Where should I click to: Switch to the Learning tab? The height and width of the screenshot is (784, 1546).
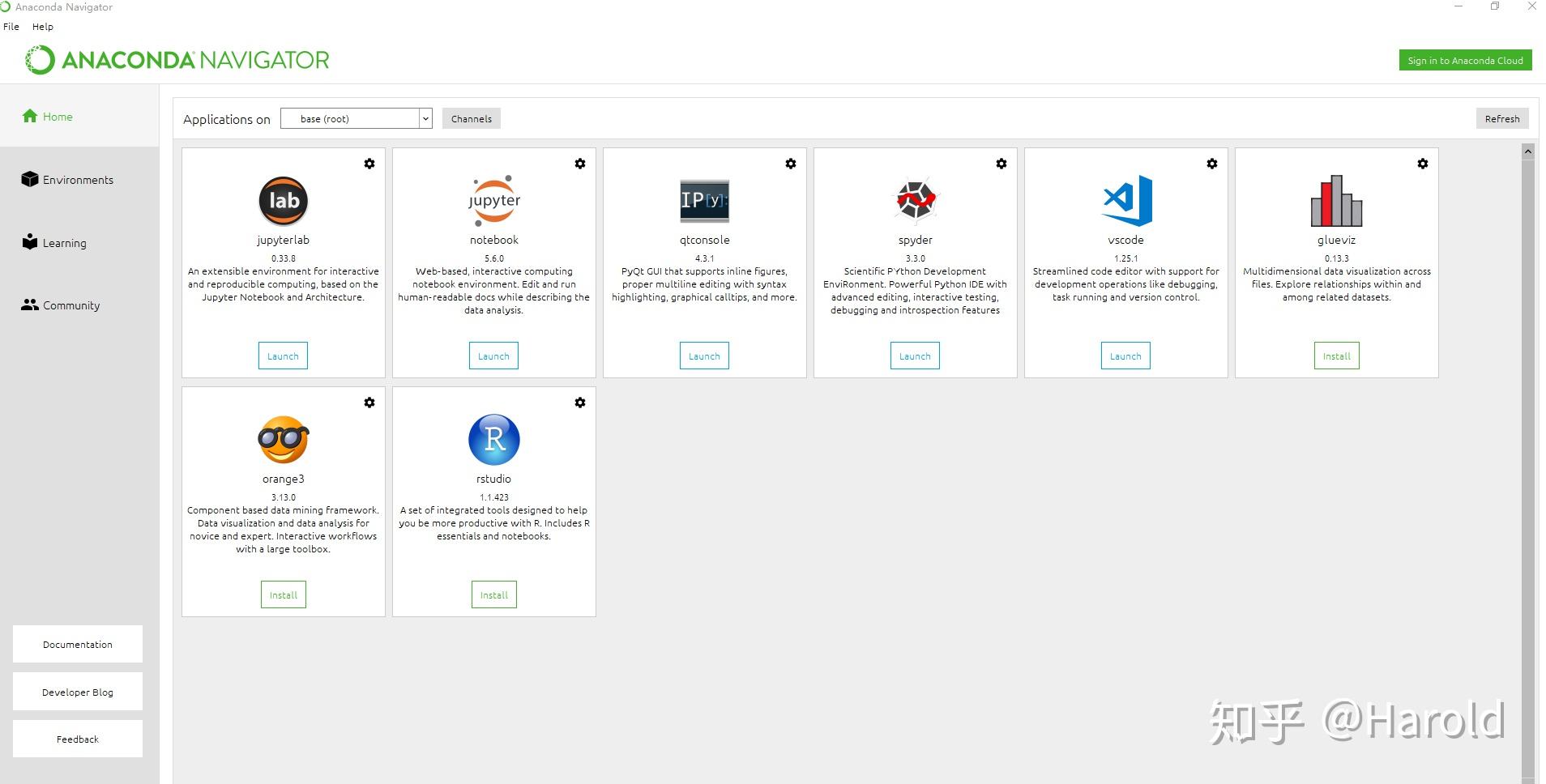(x=79, y=243)
